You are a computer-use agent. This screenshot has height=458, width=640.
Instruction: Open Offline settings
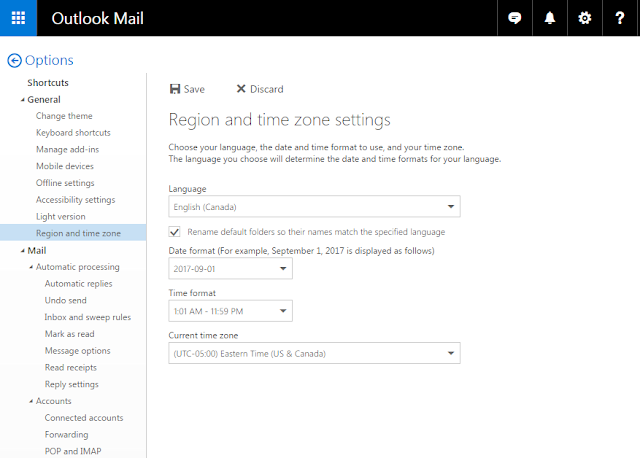pos(65,183)
